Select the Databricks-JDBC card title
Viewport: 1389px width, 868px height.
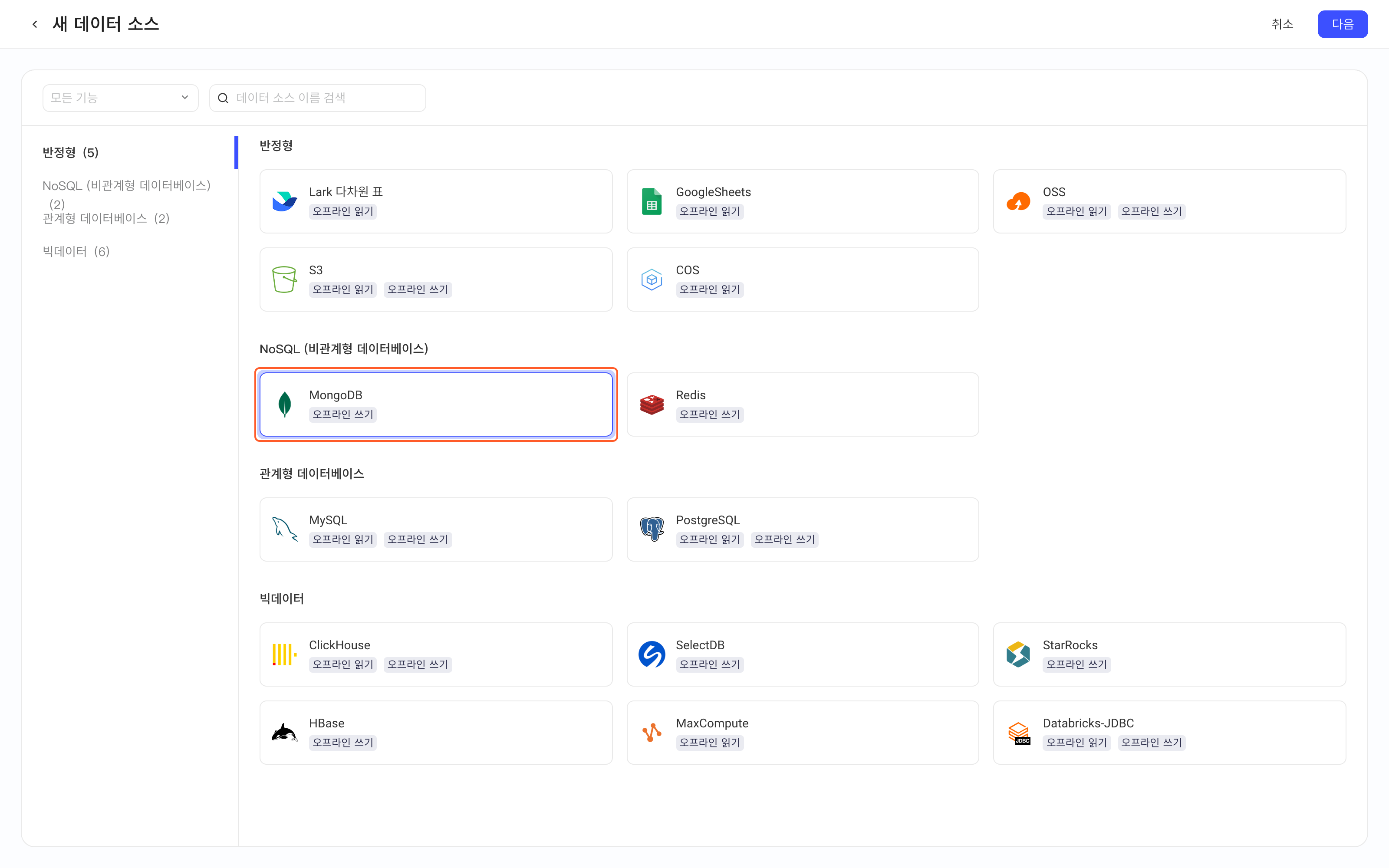[1088, 723]
